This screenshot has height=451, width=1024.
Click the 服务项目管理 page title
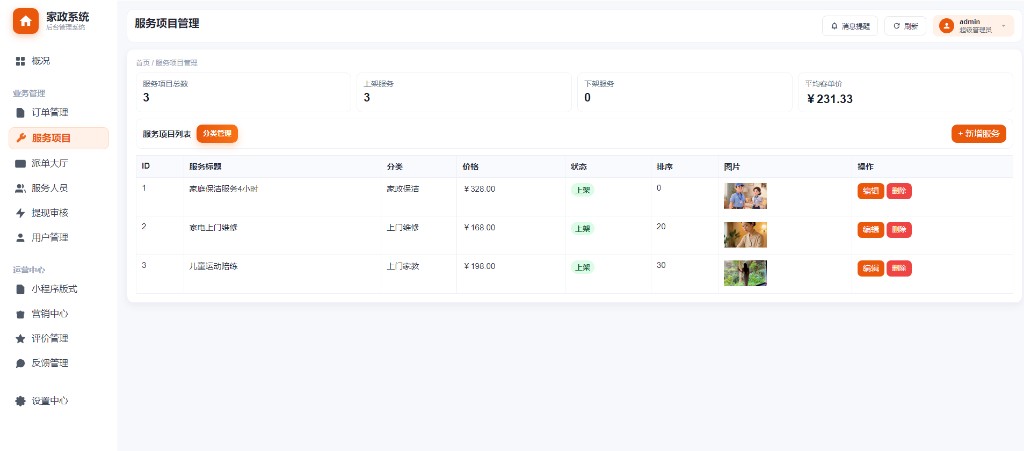coord(167,23)
